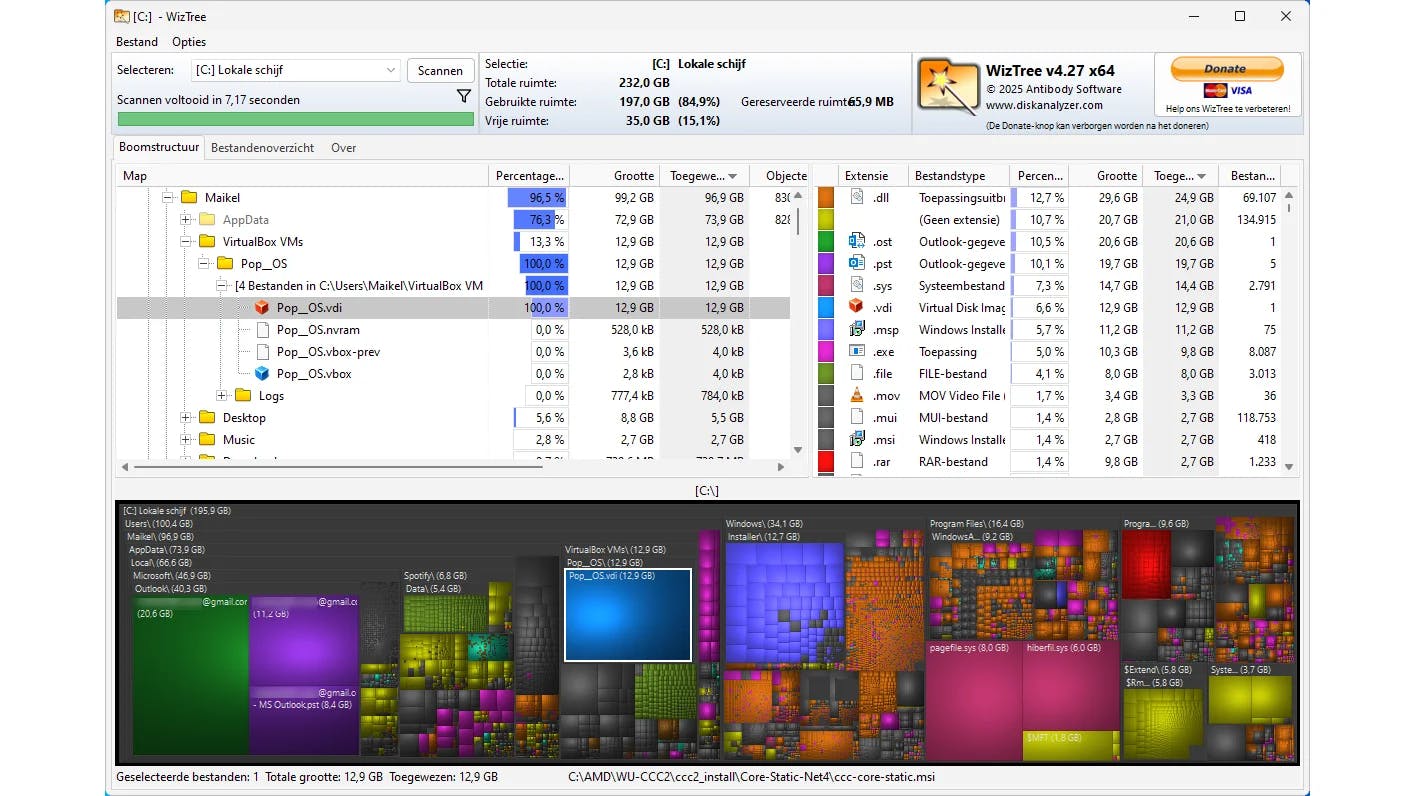Click the .exe application icon

(x=856, y=351)
